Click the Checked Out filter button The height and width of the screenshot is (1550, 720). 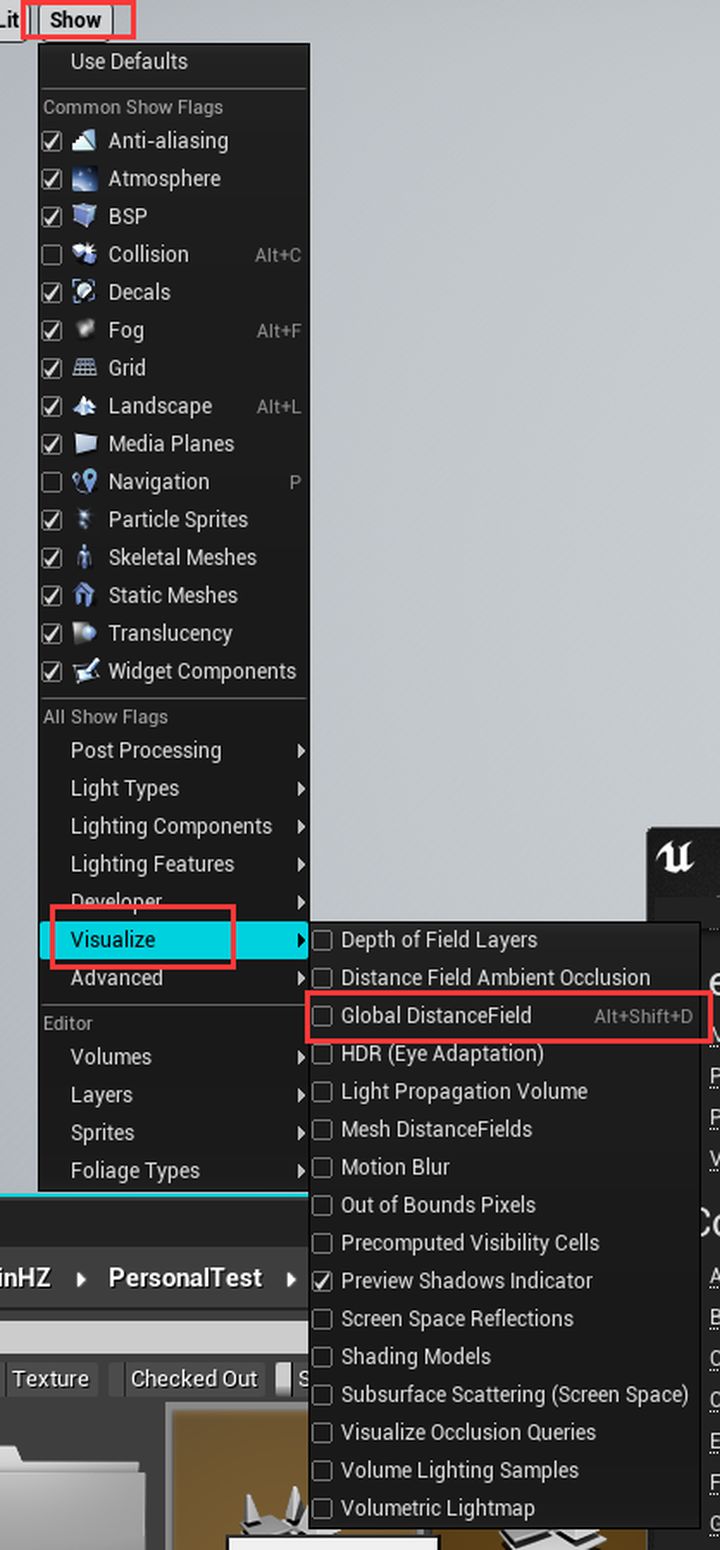pyautogui.click(x=194, y=1379)
